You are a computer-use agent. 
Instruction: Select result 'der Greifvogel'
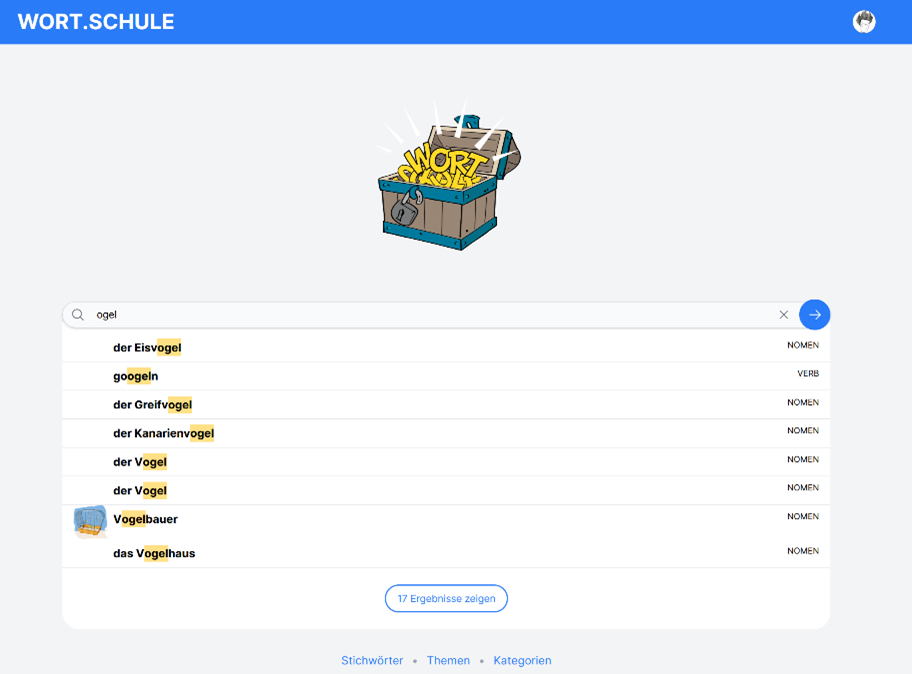446,404
